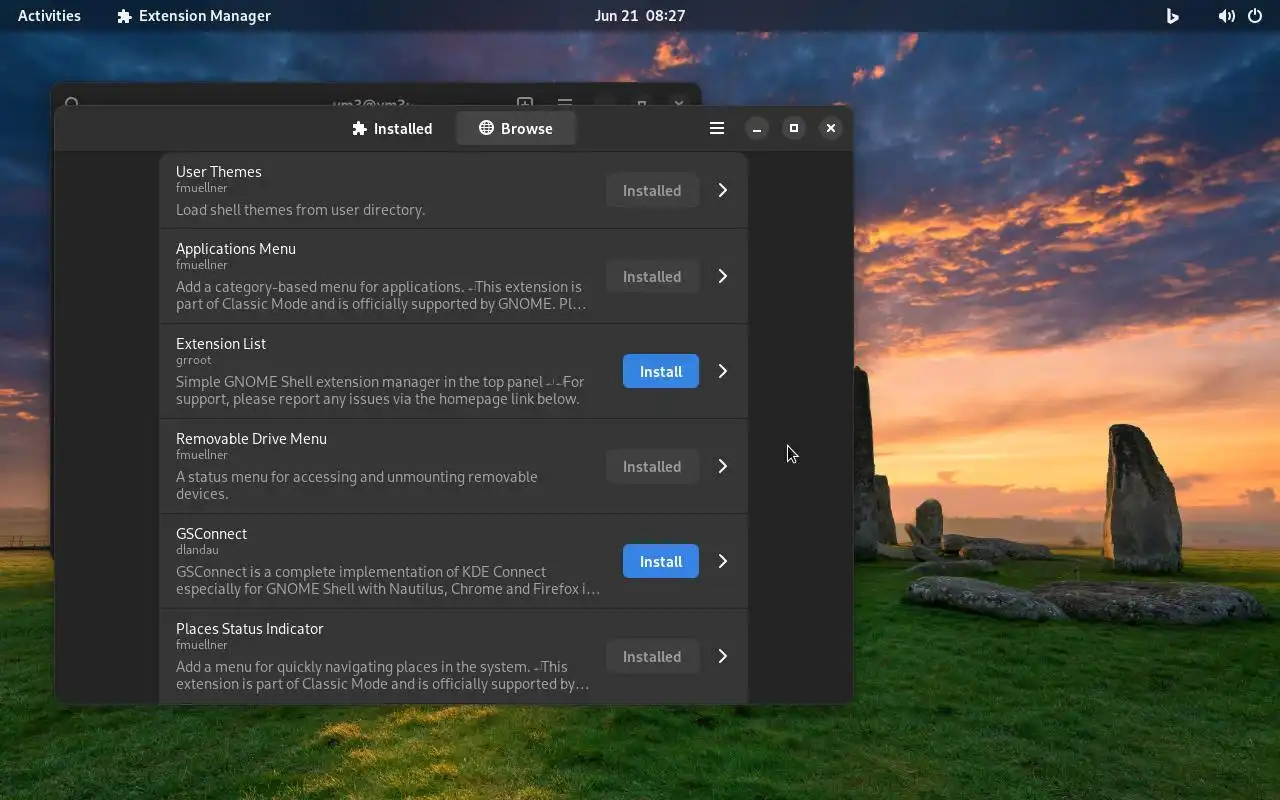Open hamburger menu of the terminal window behind
The height and width of the screenshot is (800, 1280).
(x=565, y=102)
